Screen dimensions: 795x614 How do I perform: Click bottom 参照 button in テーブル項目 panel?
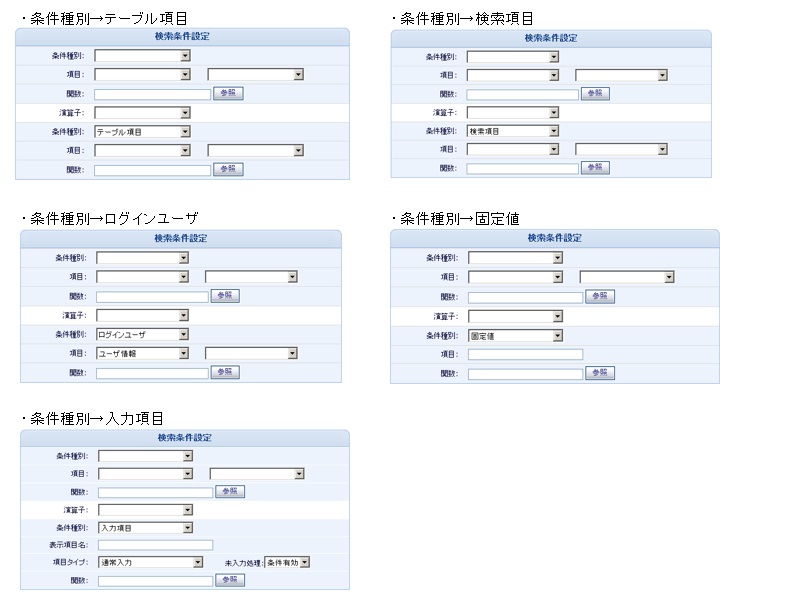click(x=228, y=169)
